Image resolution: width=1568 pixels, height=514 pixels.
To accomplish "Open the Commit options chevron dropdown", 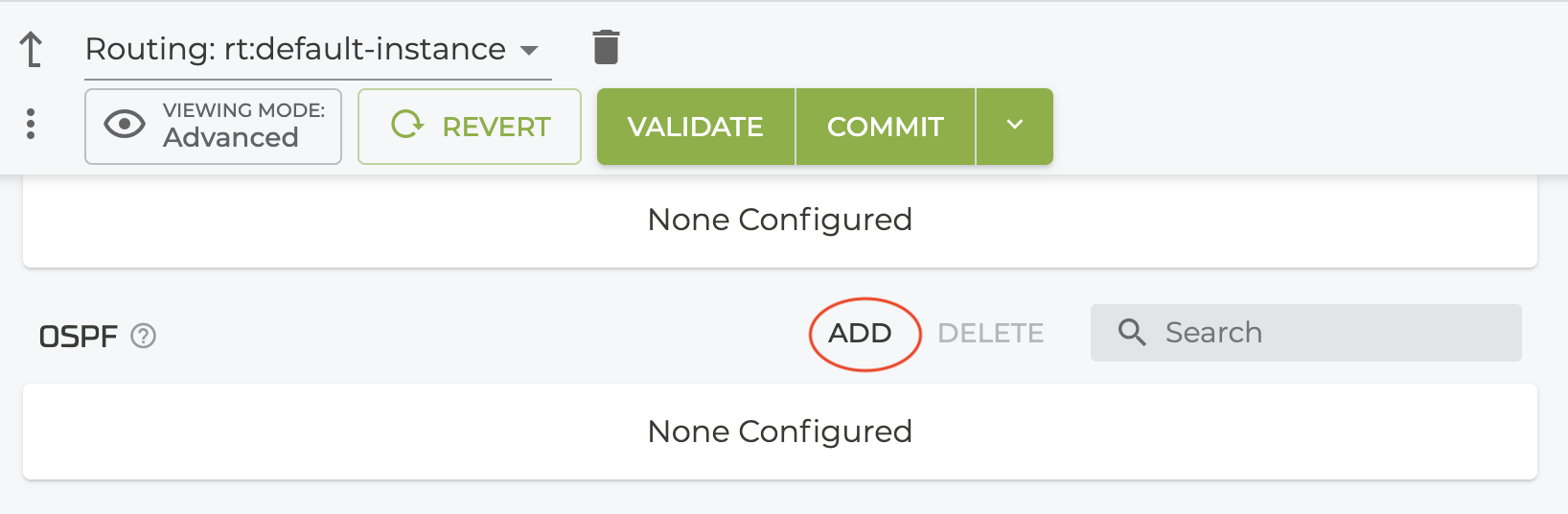I will (x=1015, y=126).
